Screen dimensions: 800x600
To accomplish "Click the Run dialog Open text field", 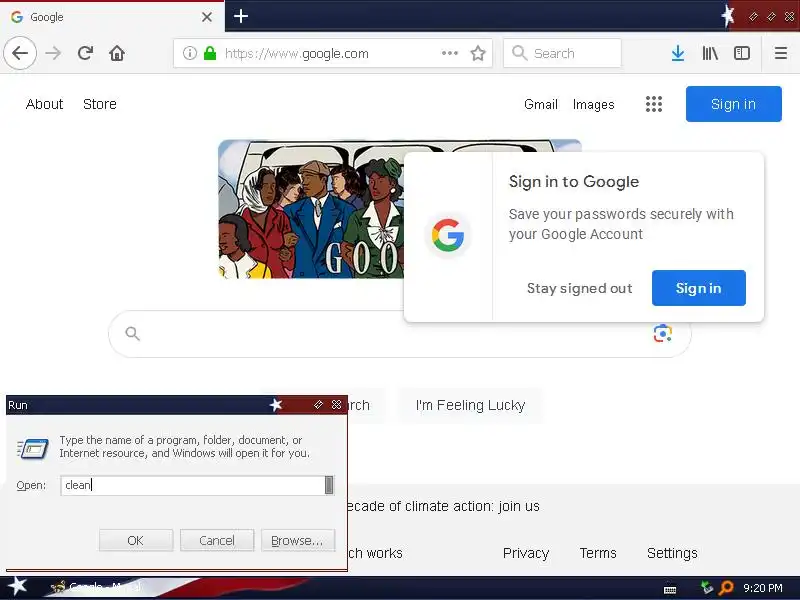I will pyautogui.click(x=192, y=485).
